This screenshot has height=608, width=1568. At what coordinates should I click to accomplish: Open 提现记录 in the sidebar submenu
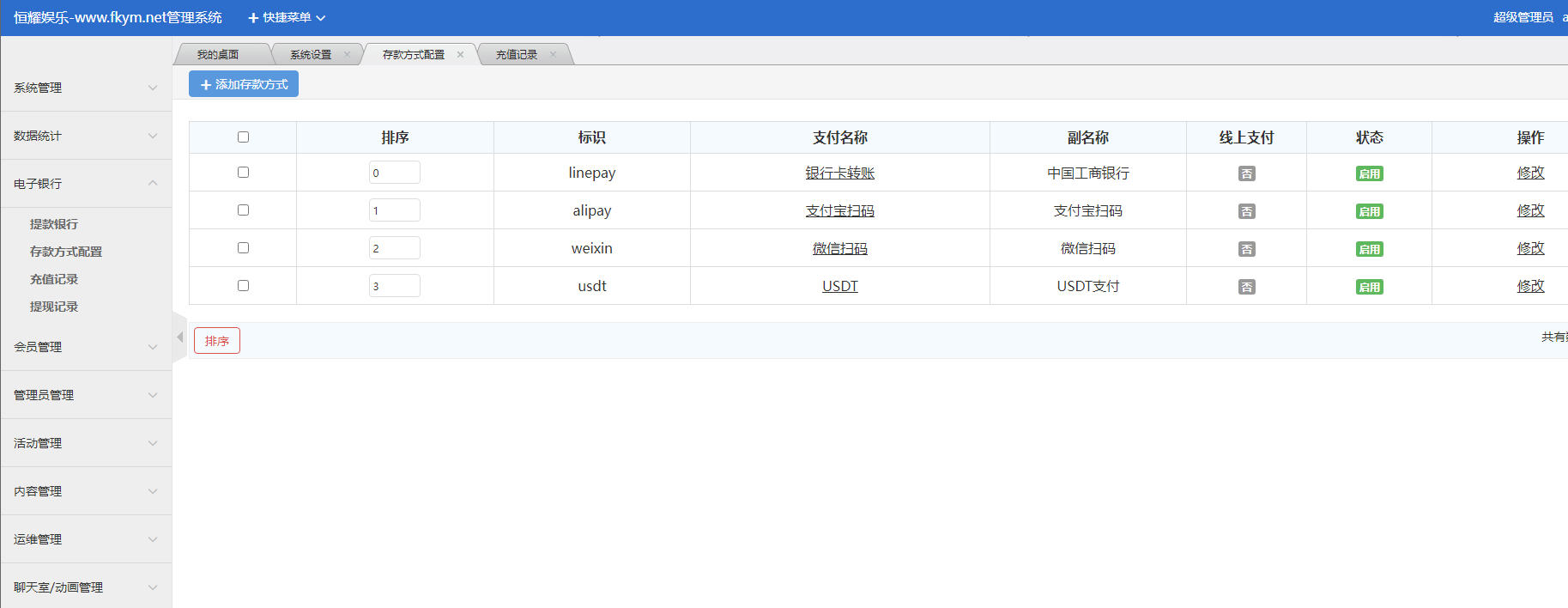(x=54, y=307)
